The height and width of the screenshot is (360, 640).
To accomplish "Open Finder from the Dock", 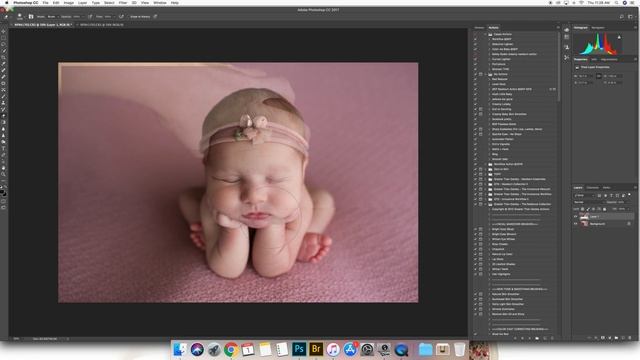I will tap(180, 349).
